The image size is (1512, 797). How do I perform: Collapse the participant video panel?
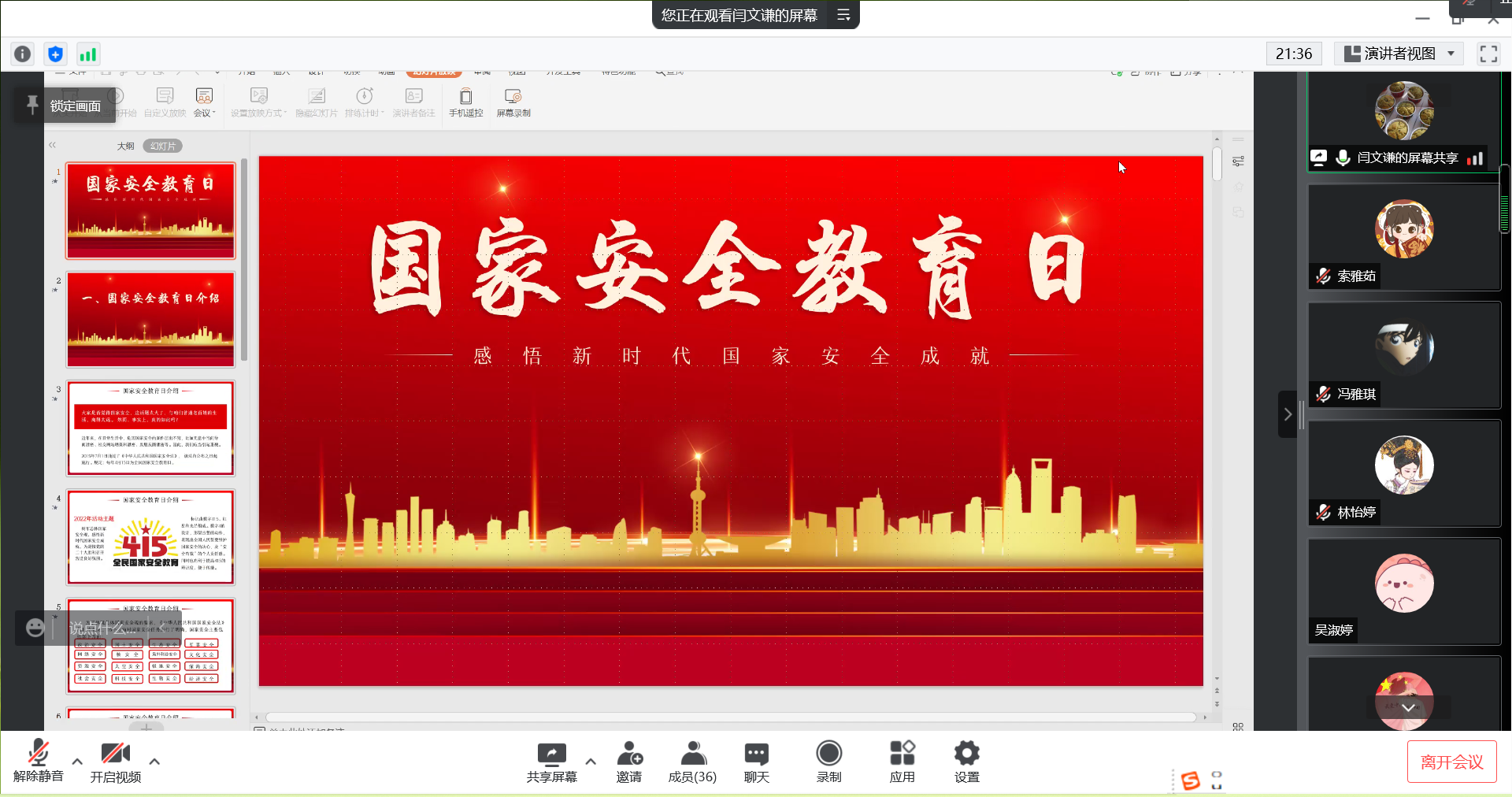pyautogui.click(x=1288, y=414)
